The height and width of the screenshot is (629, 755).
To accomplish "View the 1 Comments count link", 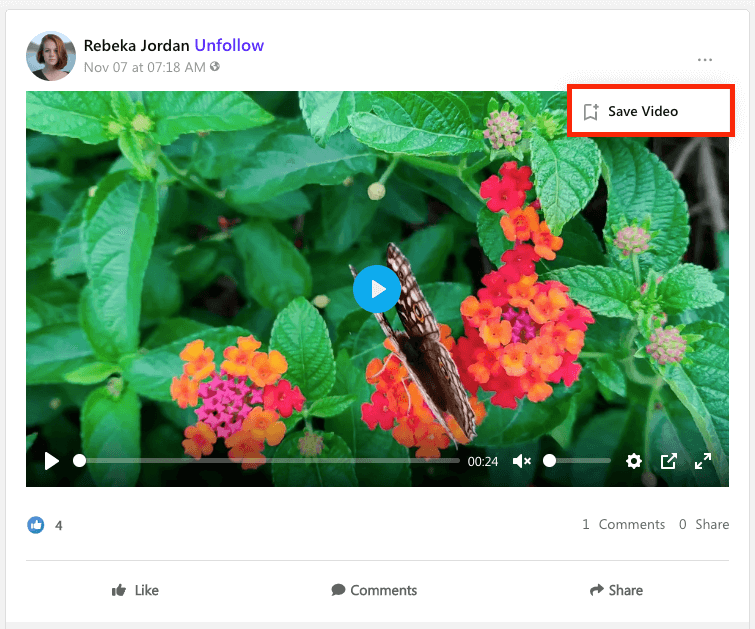I will coord(623,524).
